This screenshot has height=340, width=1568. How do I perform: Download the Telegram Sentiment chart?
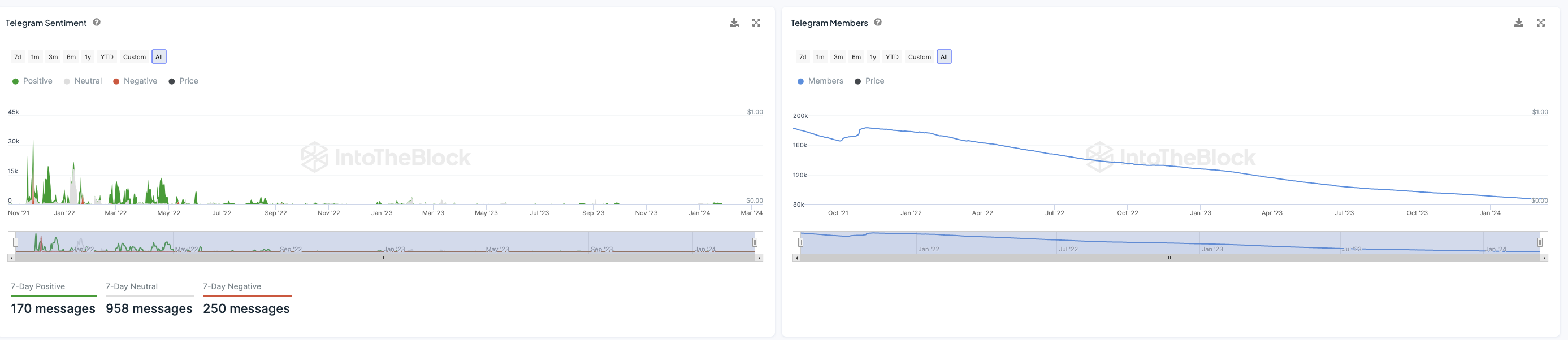click(x=734, y=23)
